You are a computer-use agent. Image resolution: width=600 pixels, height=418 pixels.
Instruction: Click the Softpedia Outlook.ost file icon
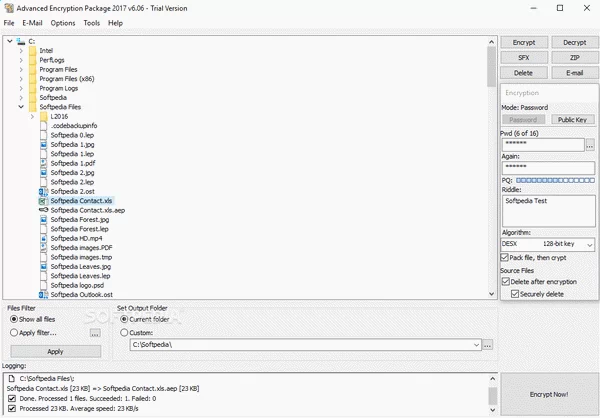click(44, 296)
